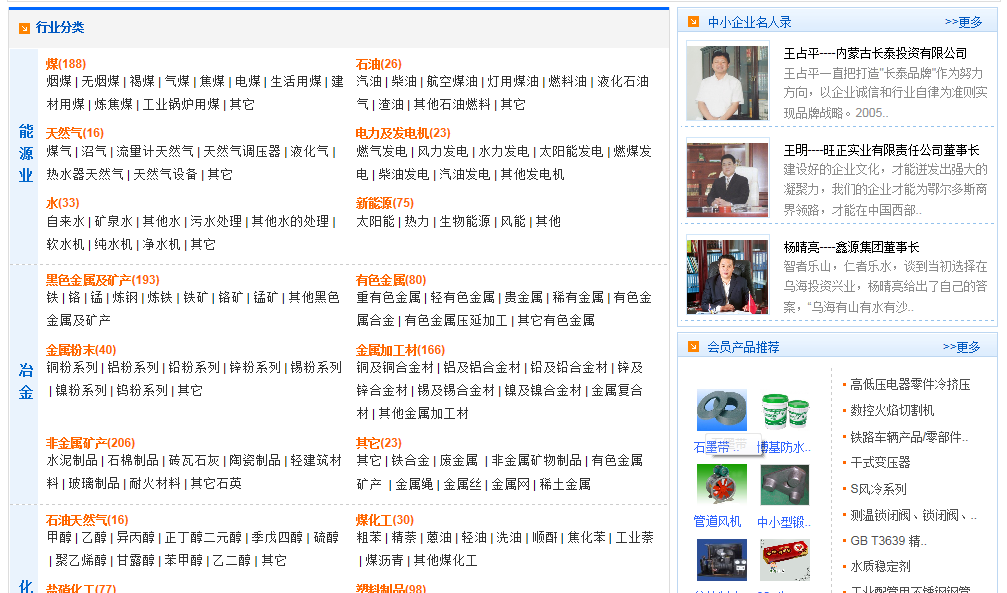Open the 干式变压器 product link

click(880, 462)
